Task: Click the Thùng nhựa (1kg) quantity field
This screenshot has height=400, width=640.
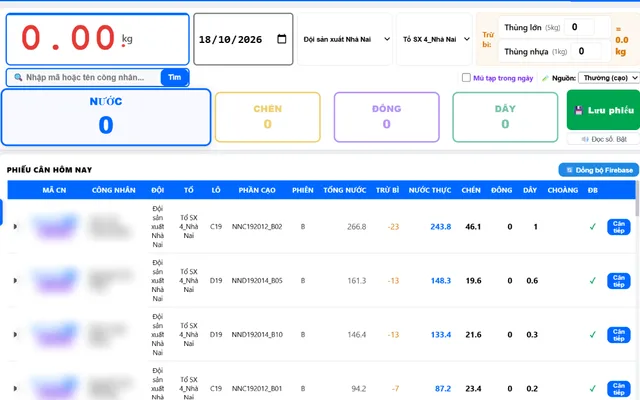Action: coord(586,51)
